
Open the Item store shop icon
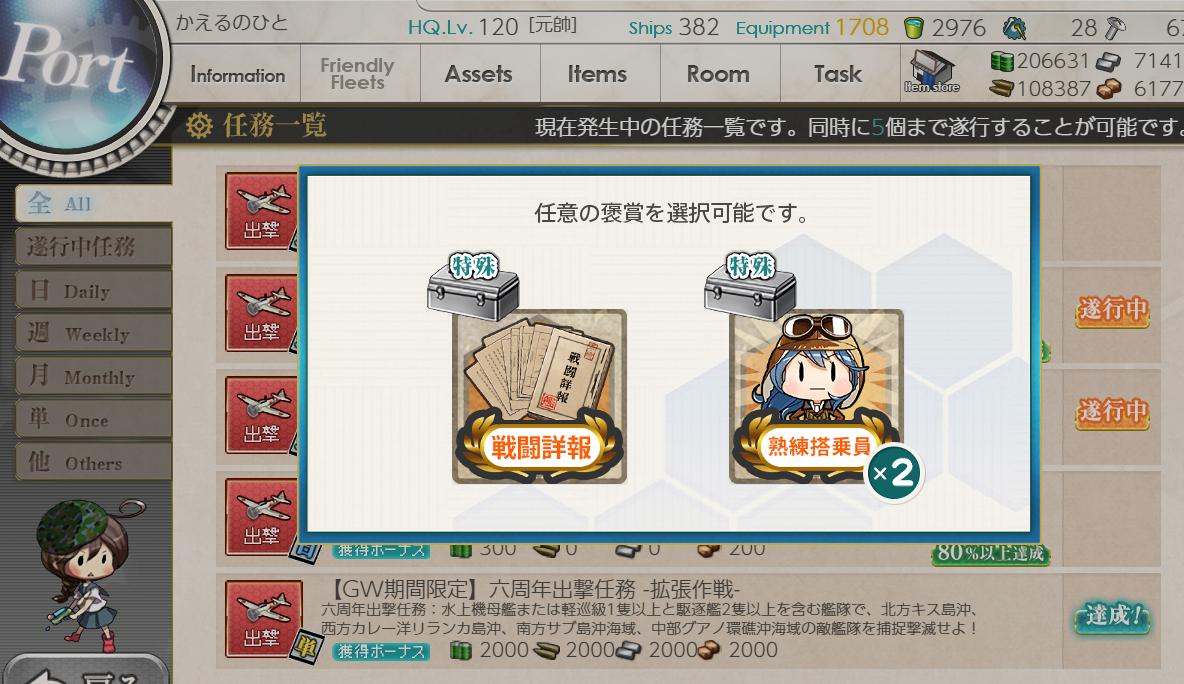coord(932,72)
